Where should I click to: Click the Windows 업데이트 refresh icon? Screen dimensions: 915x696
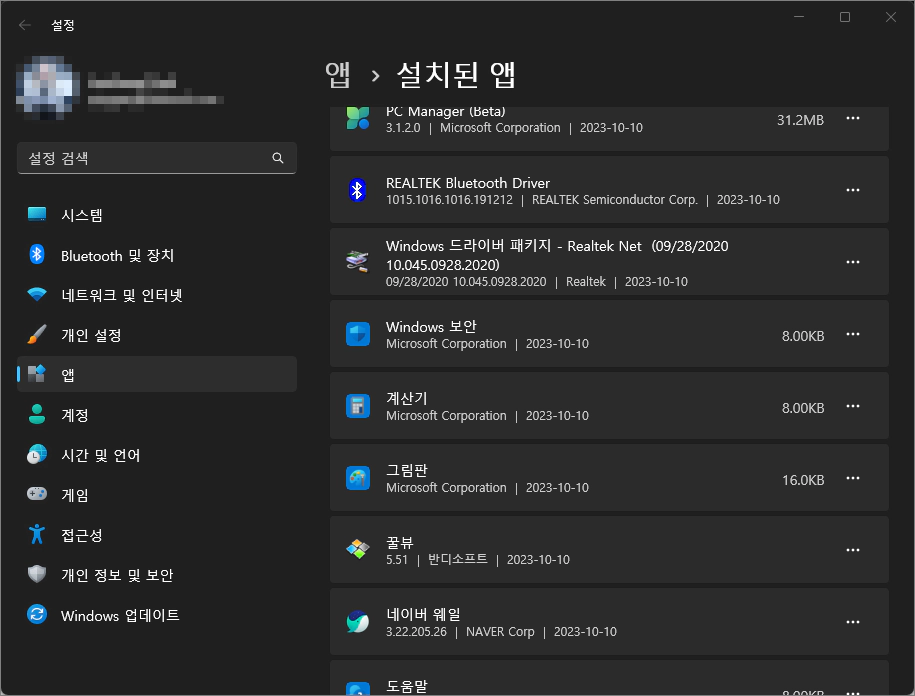(x=37, y=614)
